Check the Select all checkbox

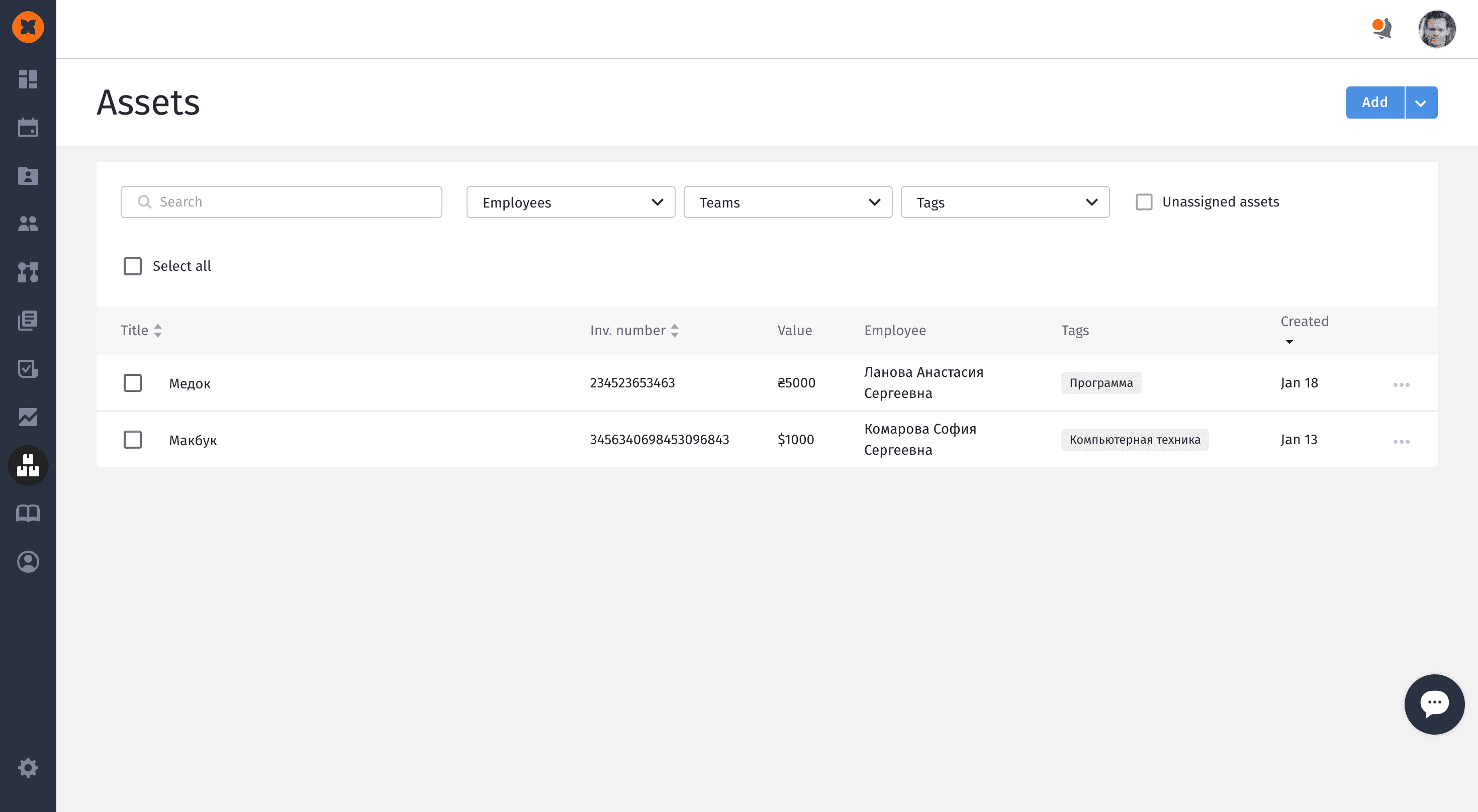click(133, 266)
